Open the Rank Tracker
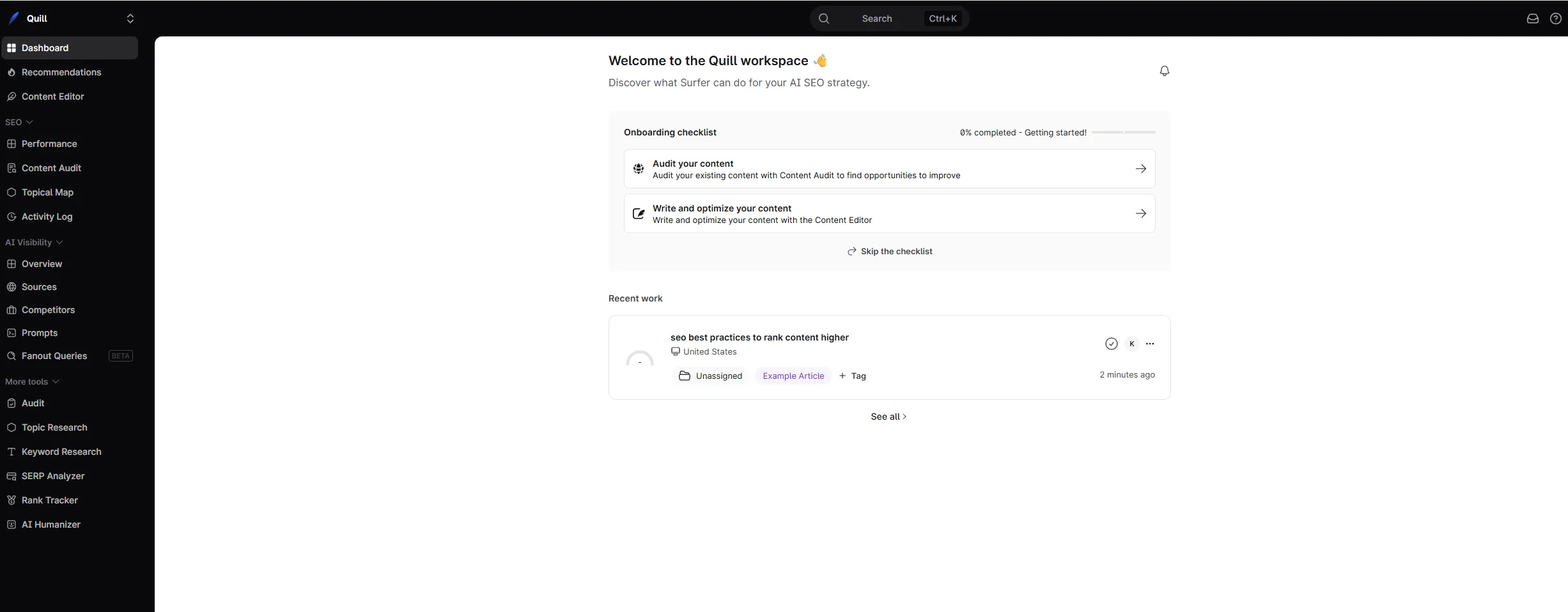 (49, 500)
